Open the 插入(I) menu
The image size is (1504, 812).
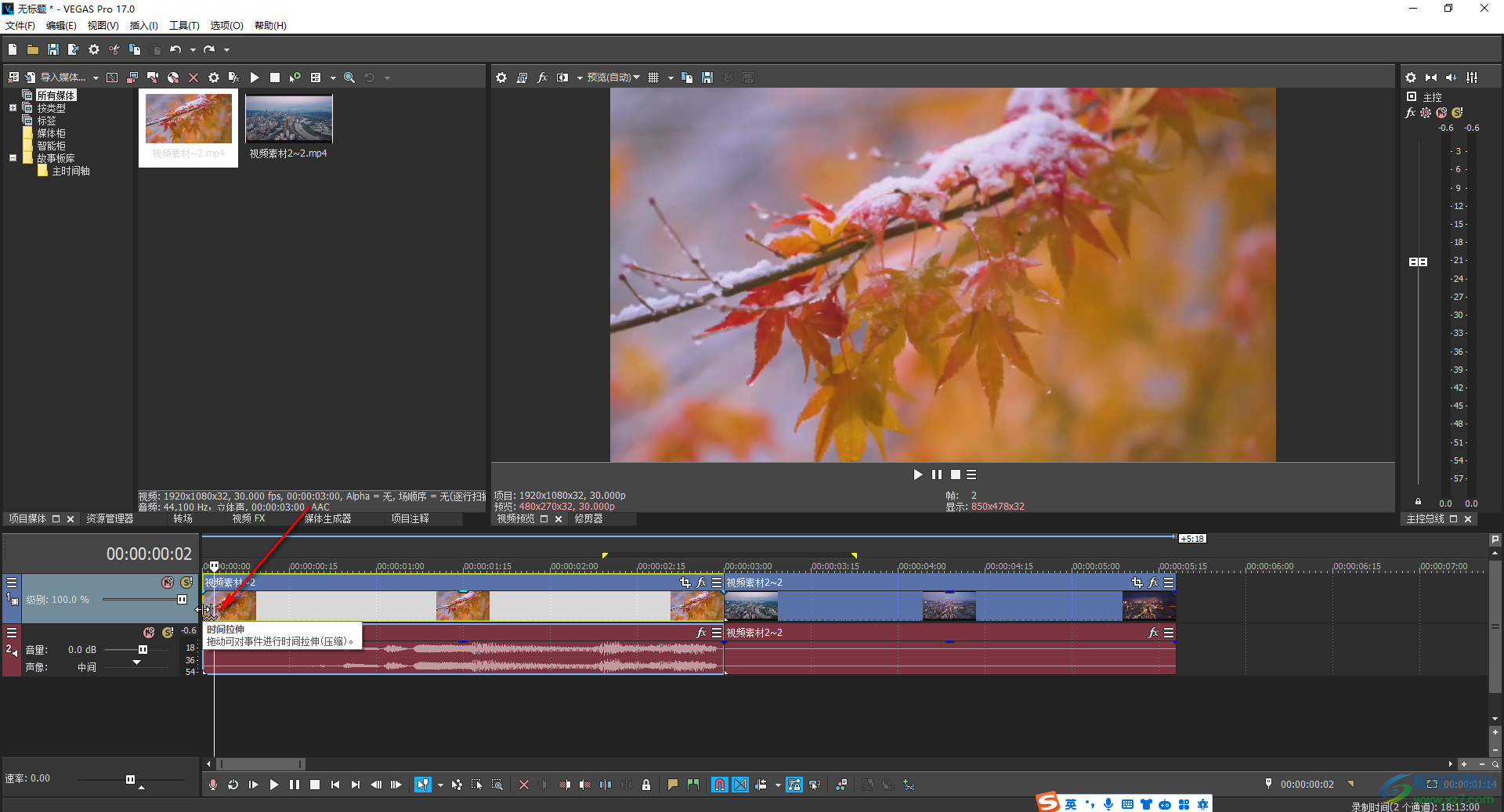(143, 26)
